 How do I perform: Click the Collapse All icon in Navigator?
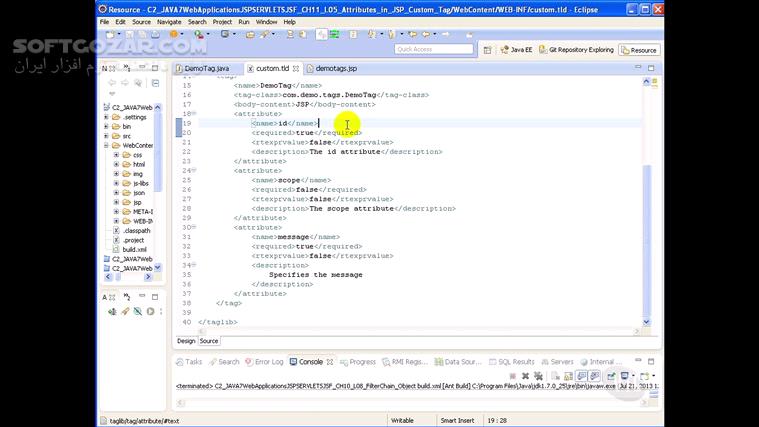155,83
